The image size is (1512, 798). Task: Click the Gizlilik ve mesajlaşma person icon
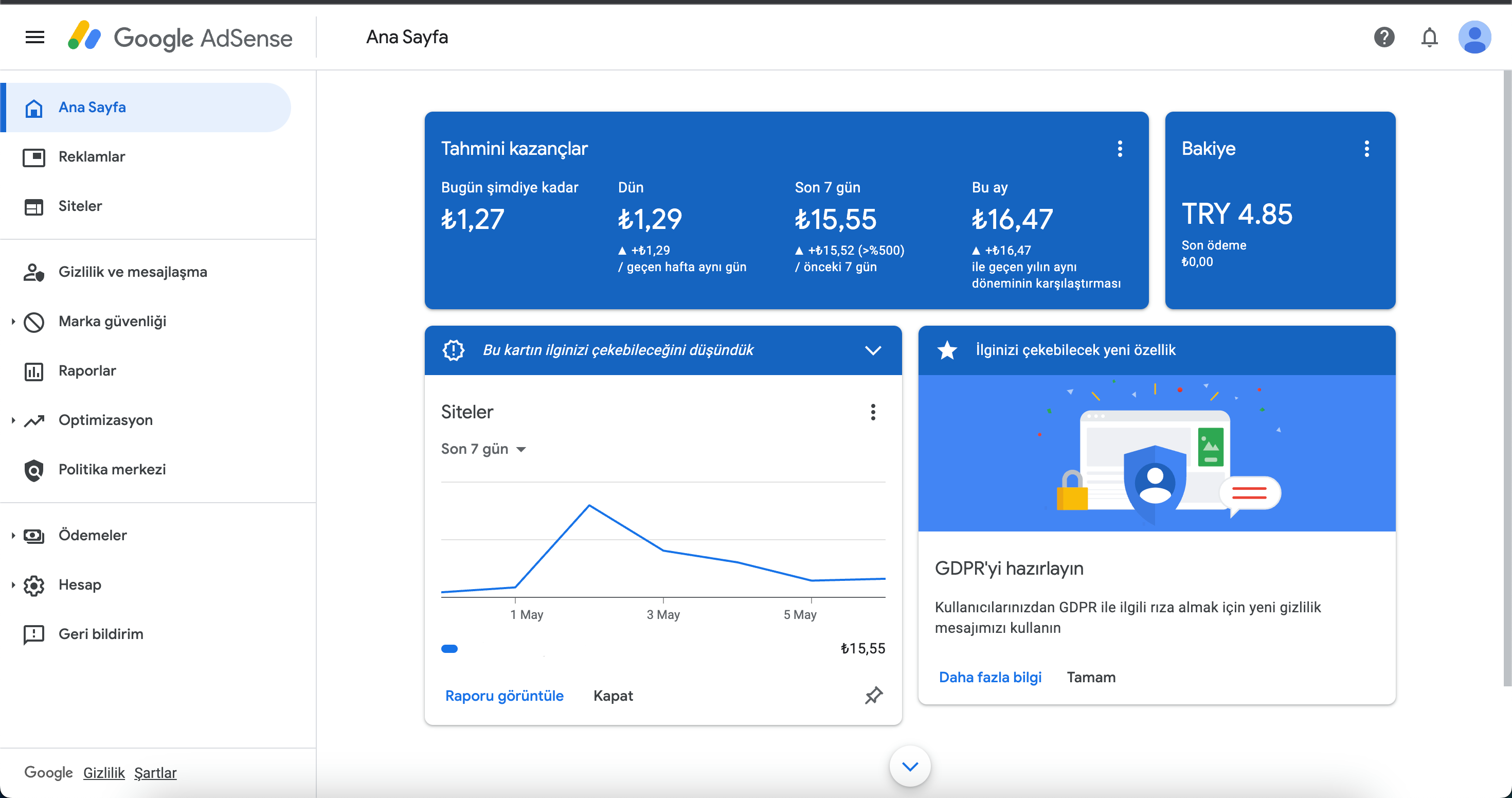[x=34, y=272]
